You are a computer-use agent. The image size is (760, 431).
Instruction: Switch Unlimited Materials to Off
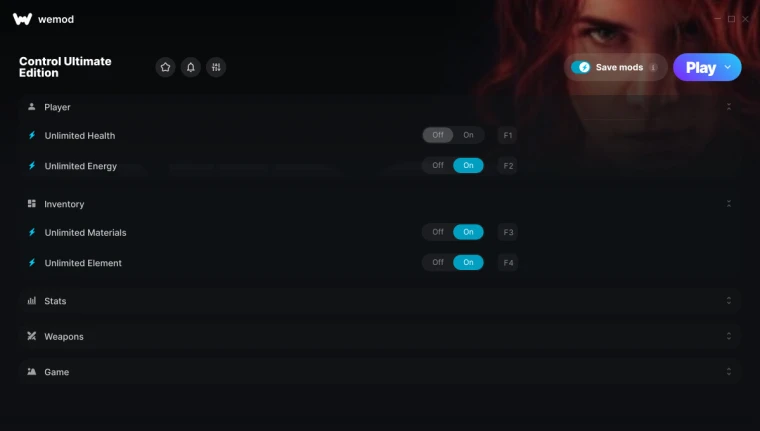tap(438, 232)
